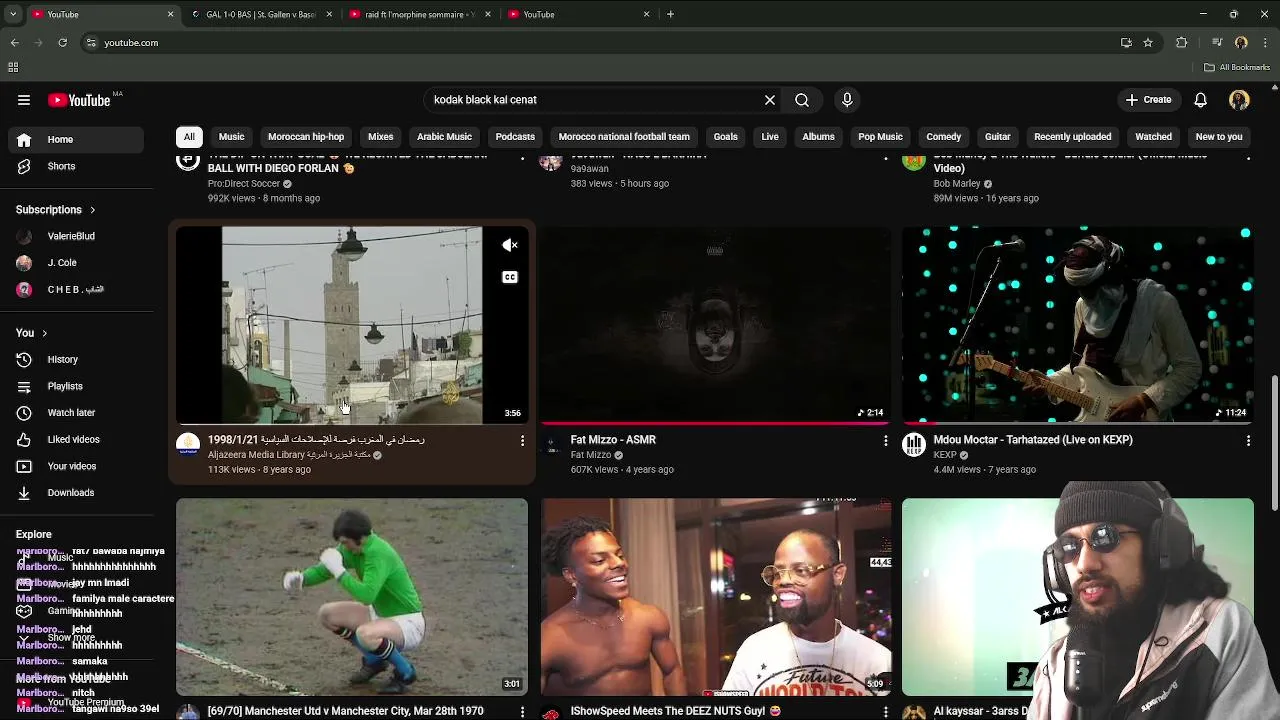1280x720 pixels.
Task: Open options menu for Mdou Moctar video
Action: 1248,440
